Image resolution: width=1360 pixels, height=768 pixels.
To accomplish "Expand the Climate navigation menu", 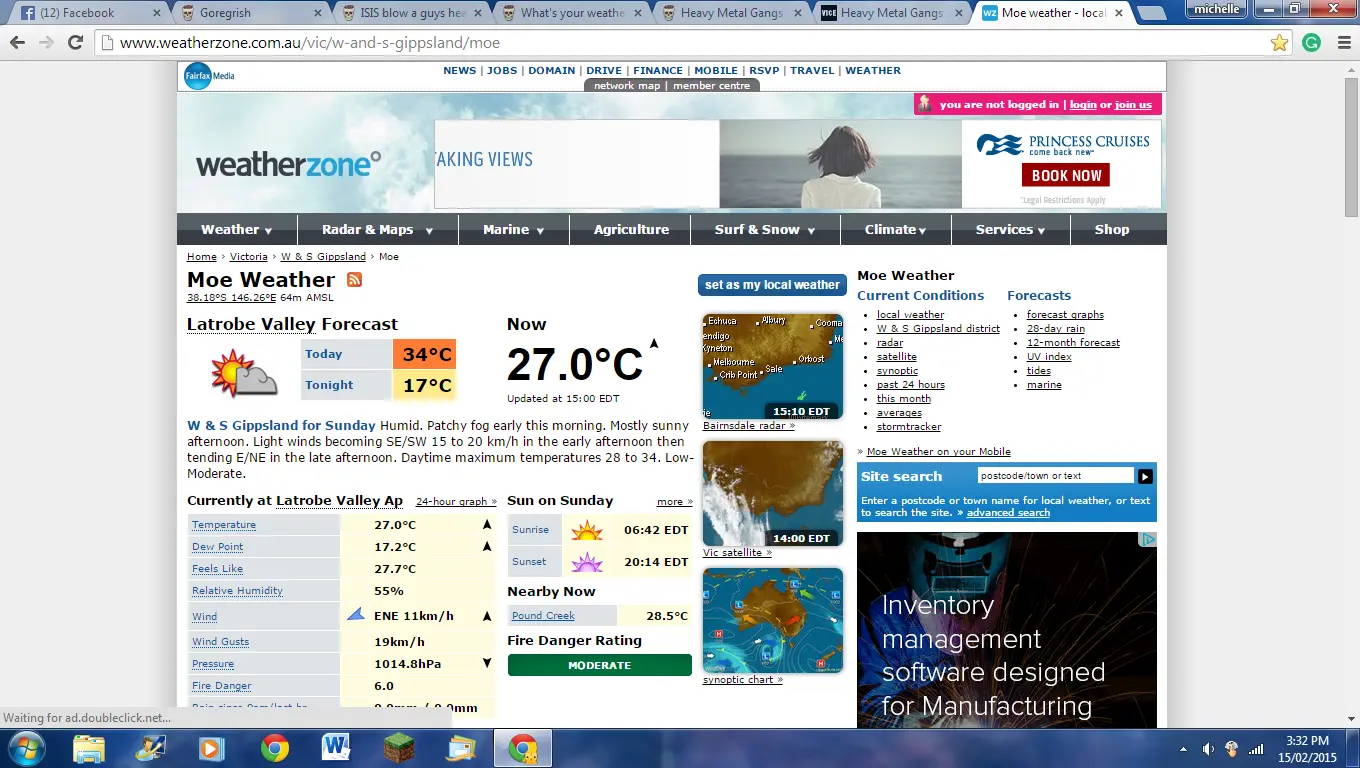I will tap(896, 229).
